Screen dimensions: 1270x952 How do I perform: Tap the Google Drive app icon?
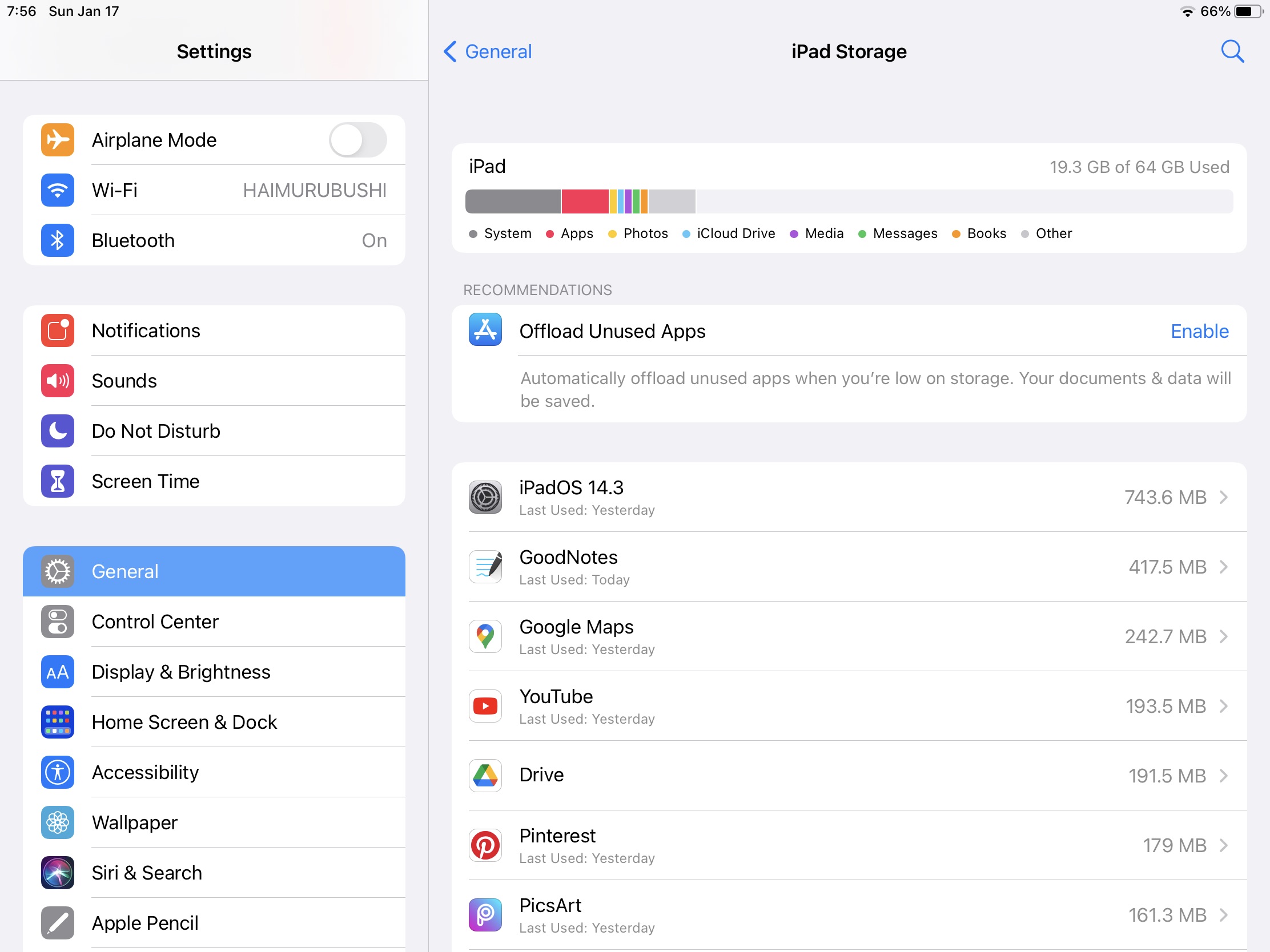click(x=485, y=775)
